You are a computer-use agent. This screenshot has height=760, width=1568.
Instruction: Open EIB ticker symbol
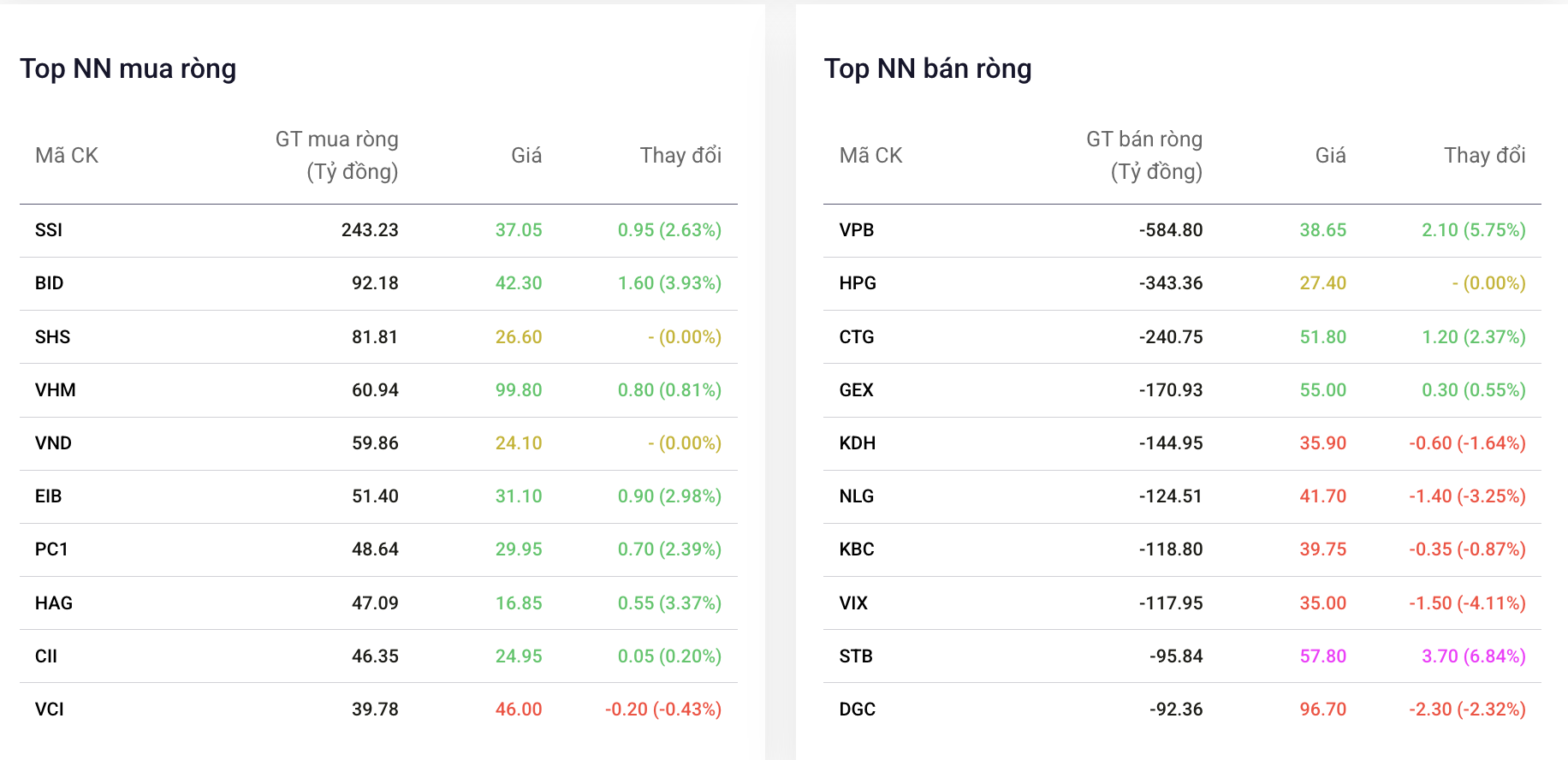[49, 496]
